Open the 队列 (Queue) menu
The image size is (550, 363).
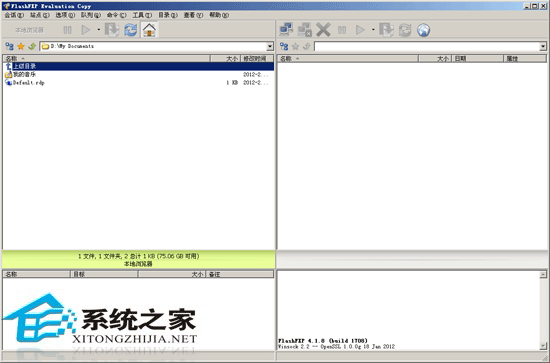91,15
